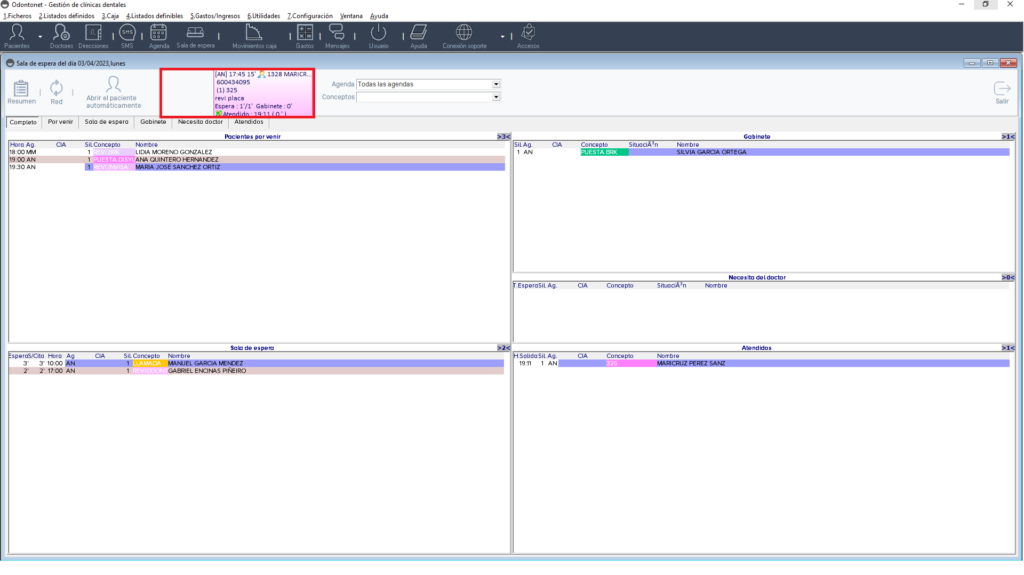1024x575 pixels.
Task: Click the pink patient info card
Action: (x=263, y=93)
